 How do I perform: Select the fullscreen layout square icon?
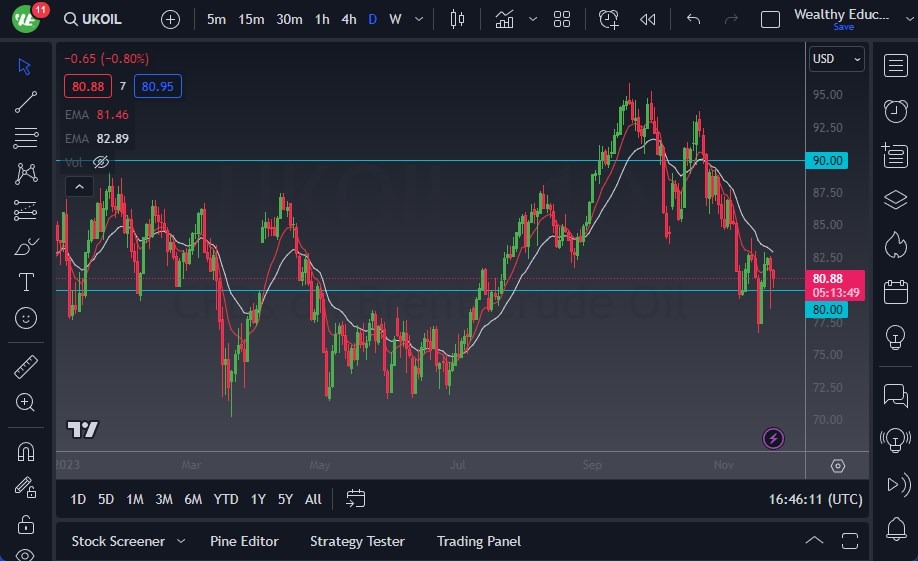click(x=770, y=19)
